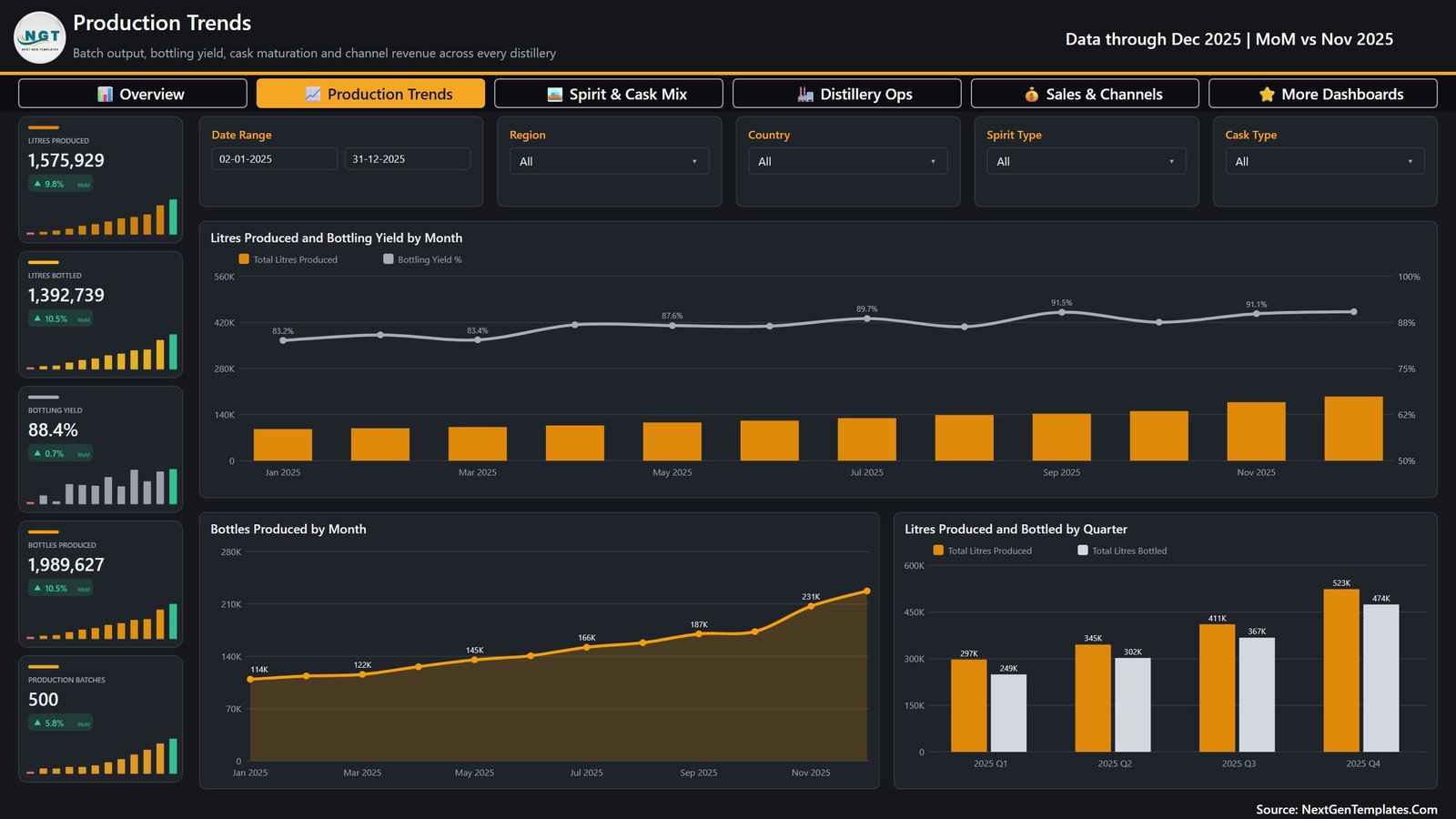Screen dimensions: 1456x819
Task: Click the 9.8% MoM badge
Action: (x=61, y=184)
